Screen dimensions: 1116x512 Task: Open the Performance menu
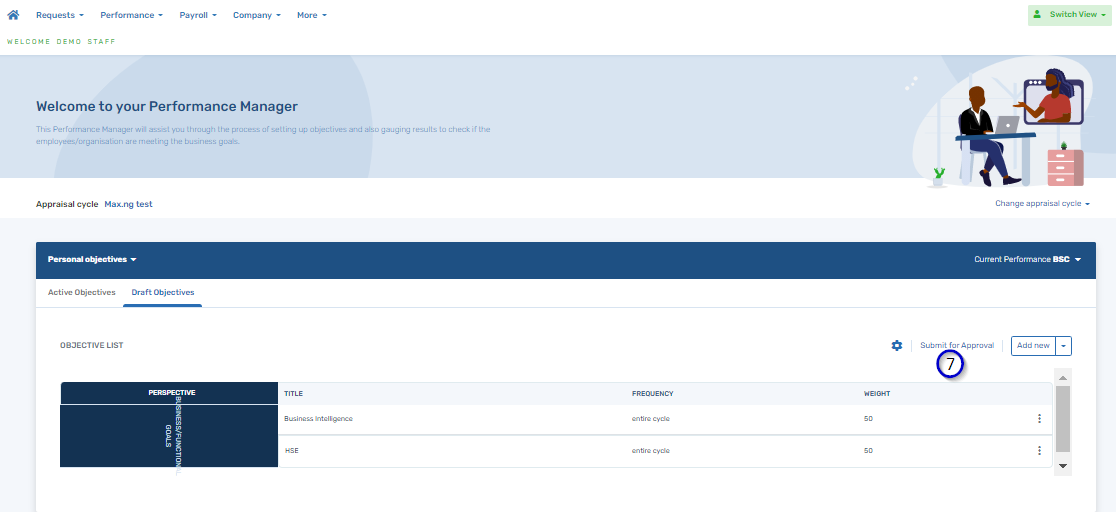tap(131, 15)
